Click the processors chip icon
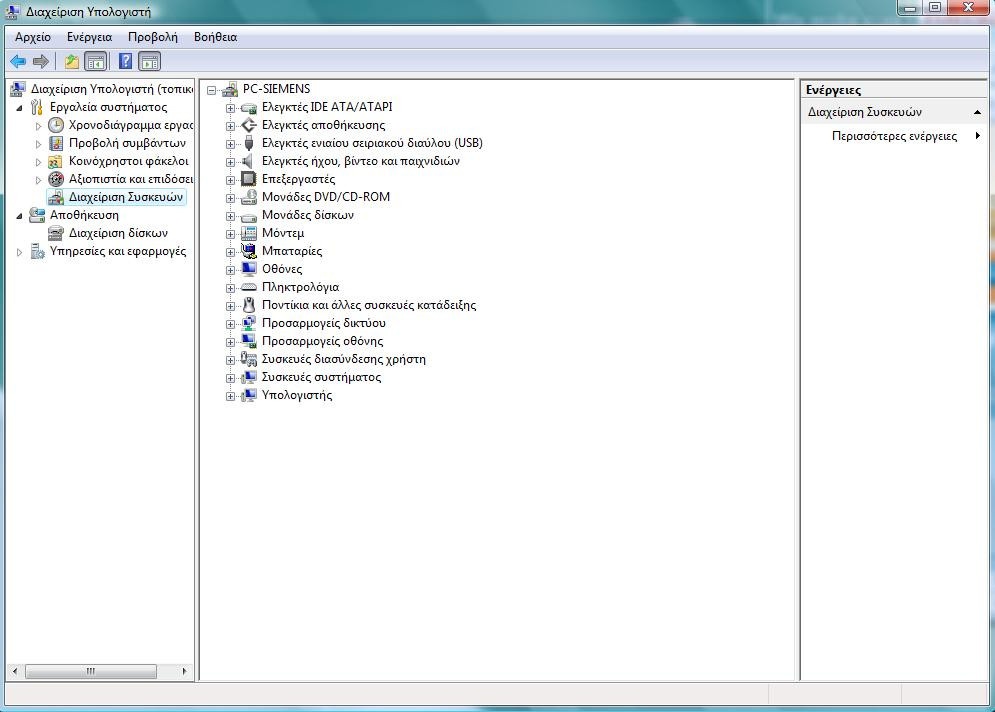This screenshot has height=712, width=995. coord(249,180)
